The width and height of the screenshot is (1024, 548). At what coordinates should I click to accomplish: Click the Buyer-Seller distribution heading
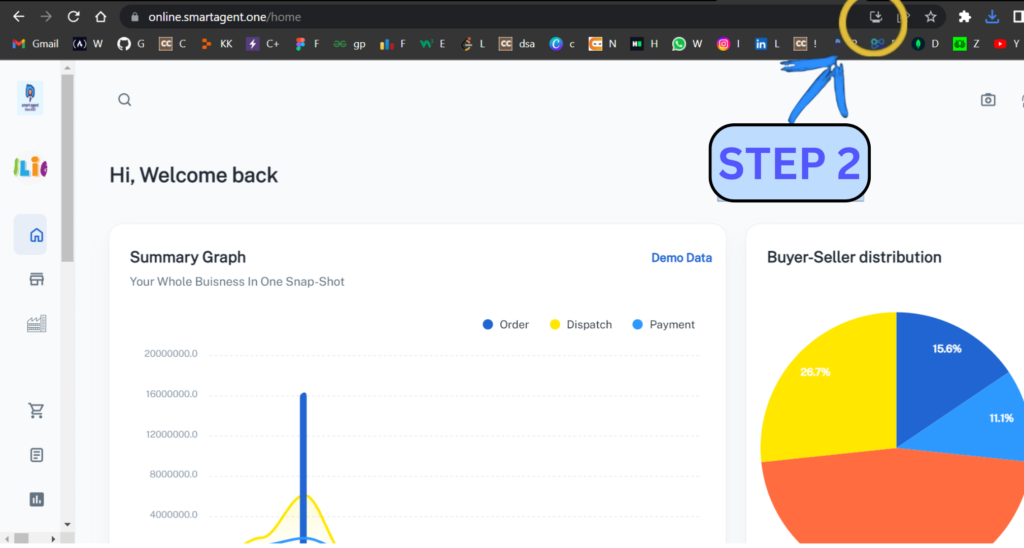[854, 257]
